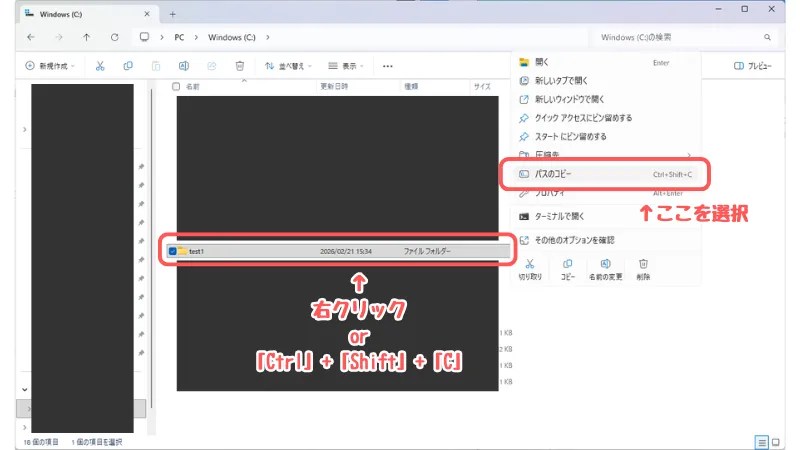The image size is (800, 450).
Task: Close the Windows (C:) tab
Action: [147, 14]
